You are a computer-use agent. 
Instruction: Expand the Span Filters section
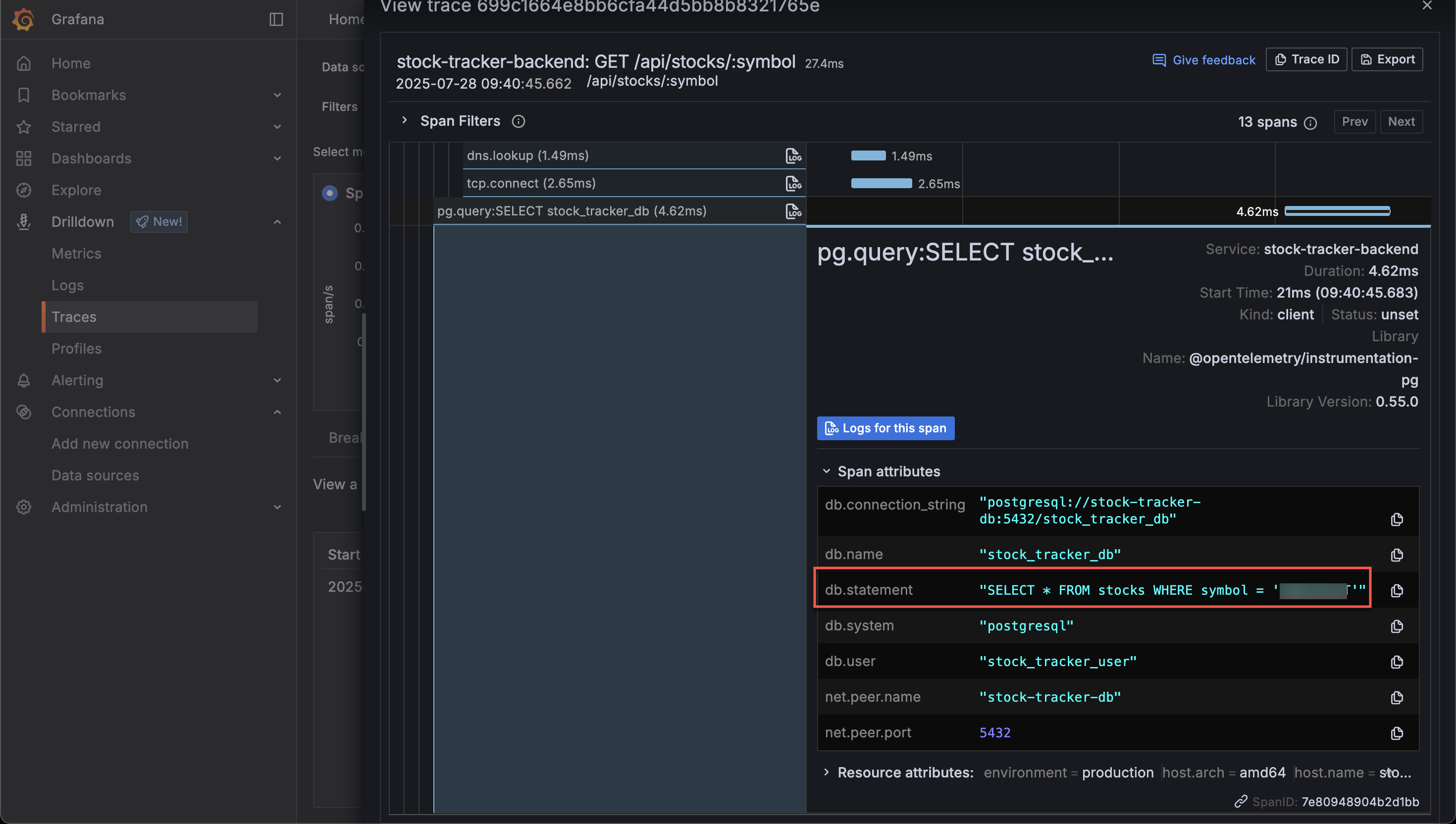coord(404,120)
